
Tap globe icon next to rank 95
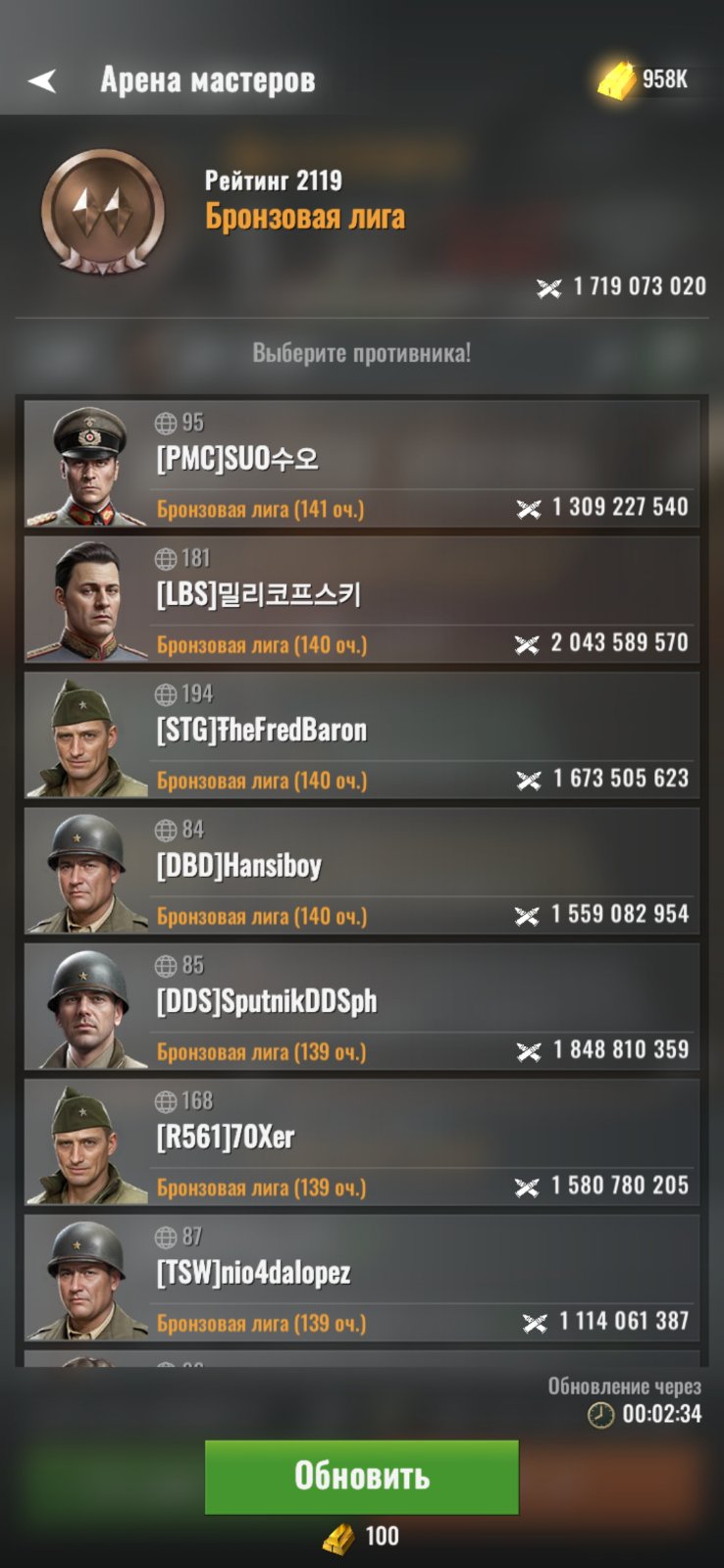pyautogui.click(x=166, y=423)
